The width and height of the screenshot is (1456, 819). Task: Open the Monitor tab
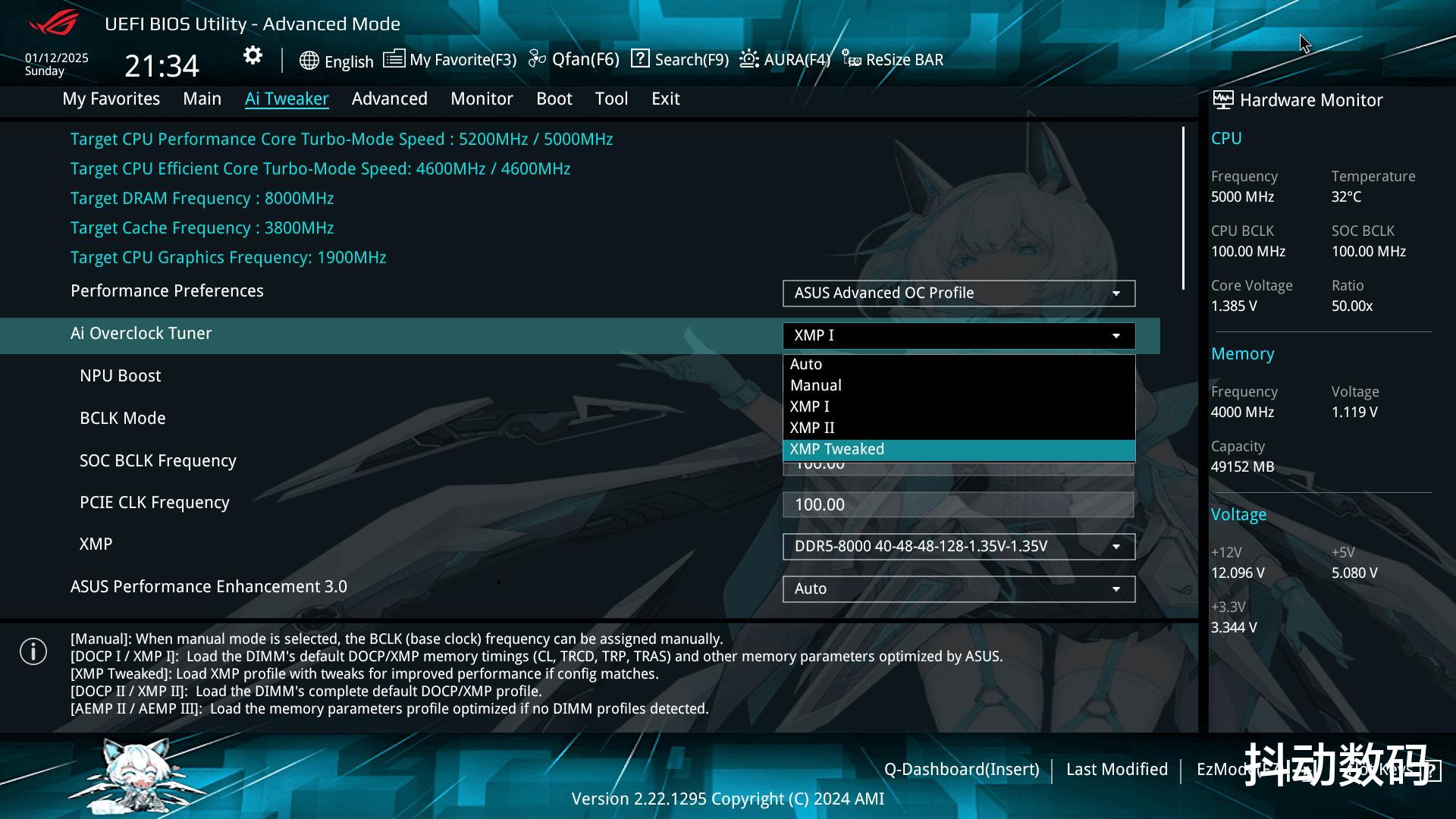pos(482,99)
